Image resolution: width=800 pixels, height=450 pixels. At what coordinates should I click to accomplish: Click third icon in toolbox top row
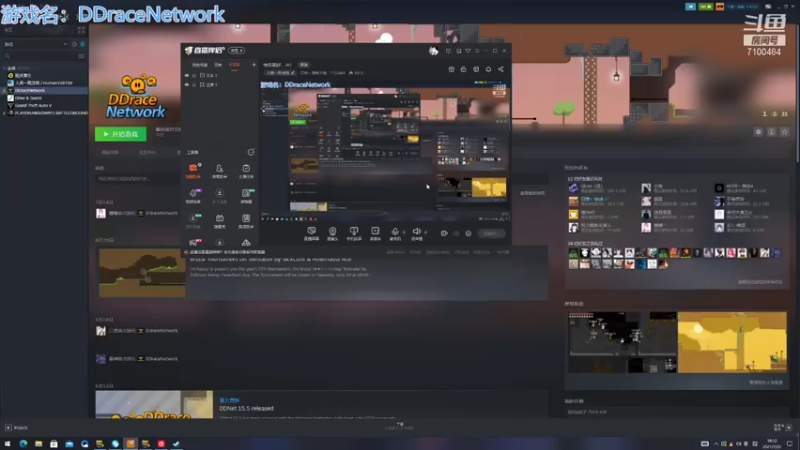246,170
